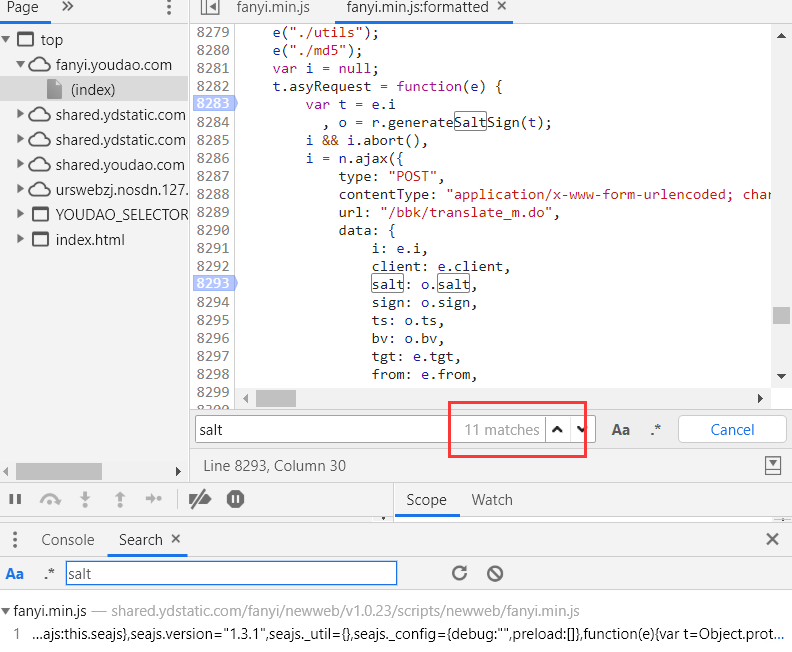Step over the next function call
This screenshot has height=652, width=792.
click(x=50, y=499)
